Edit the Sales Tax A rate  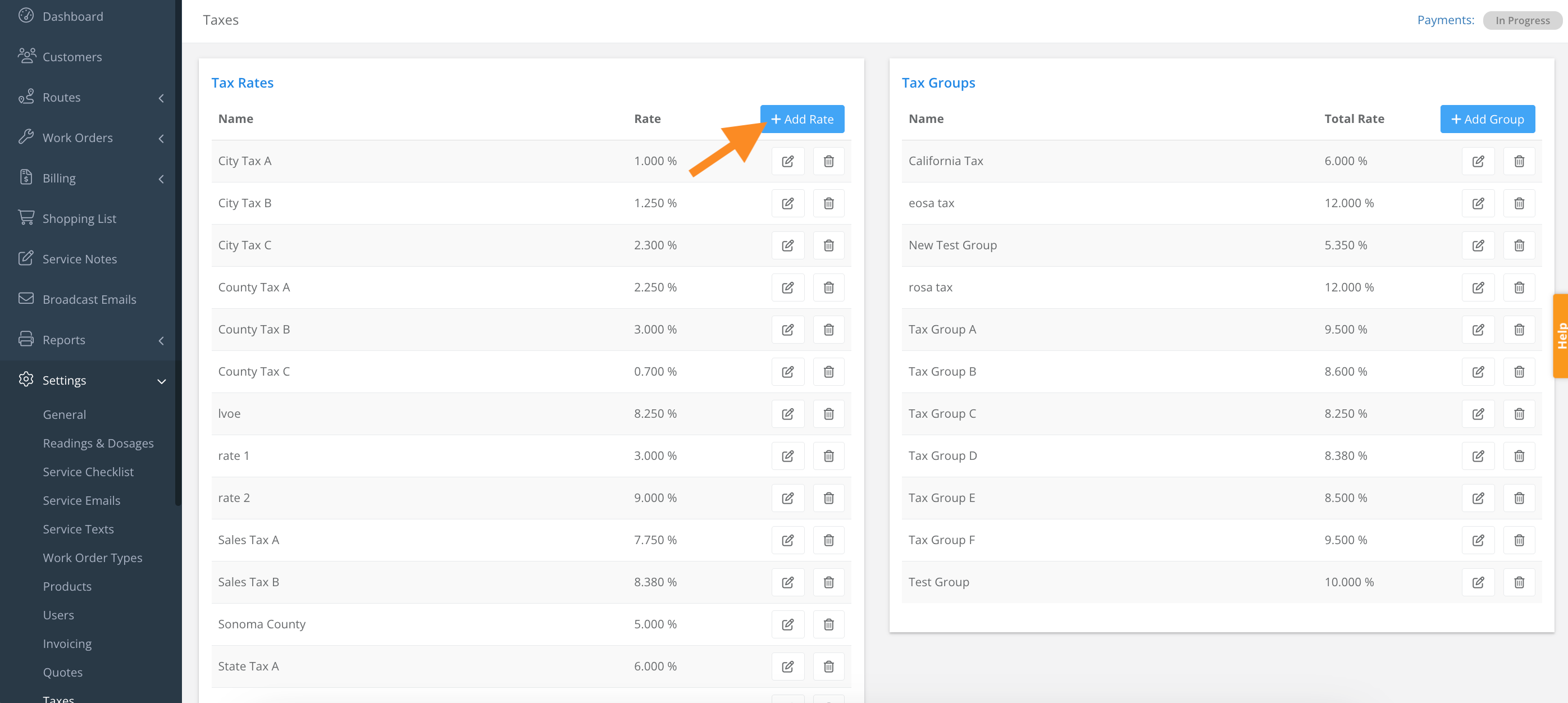click(x=788, y=540)
